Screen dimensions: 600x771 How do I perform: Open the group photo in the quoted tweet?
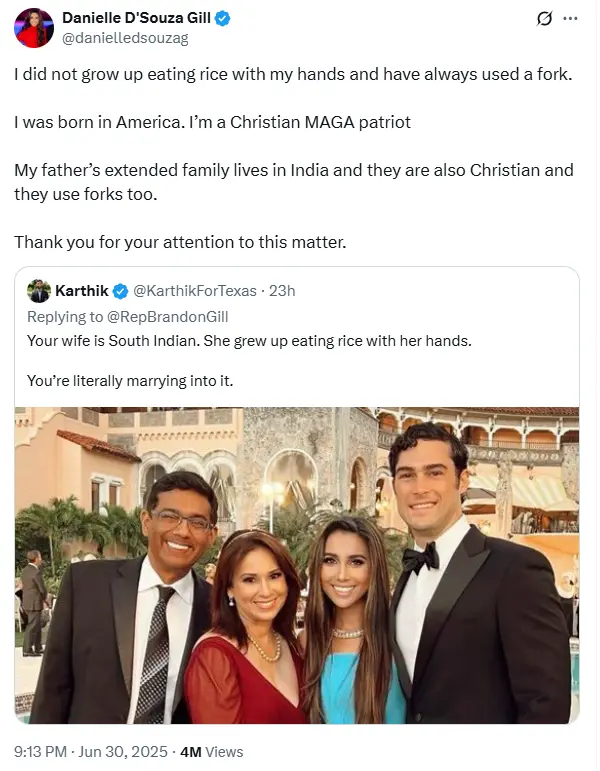click(x=297, y=565)
